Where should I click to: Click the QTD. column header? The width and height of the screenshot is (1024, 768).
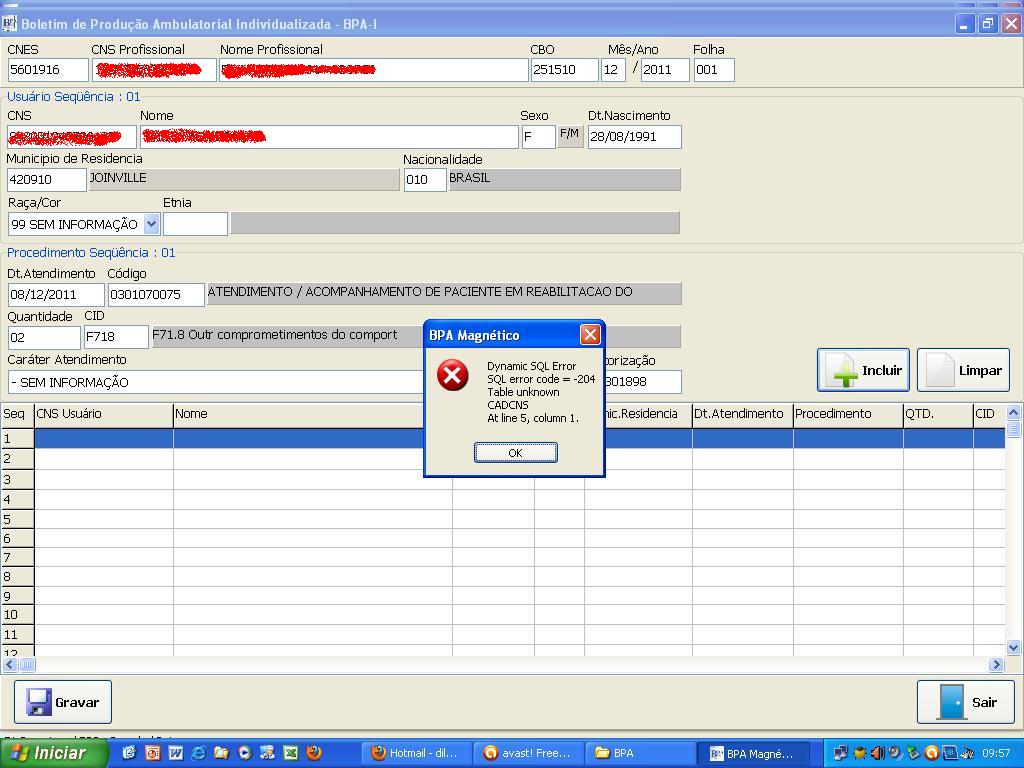coord(938,414)
